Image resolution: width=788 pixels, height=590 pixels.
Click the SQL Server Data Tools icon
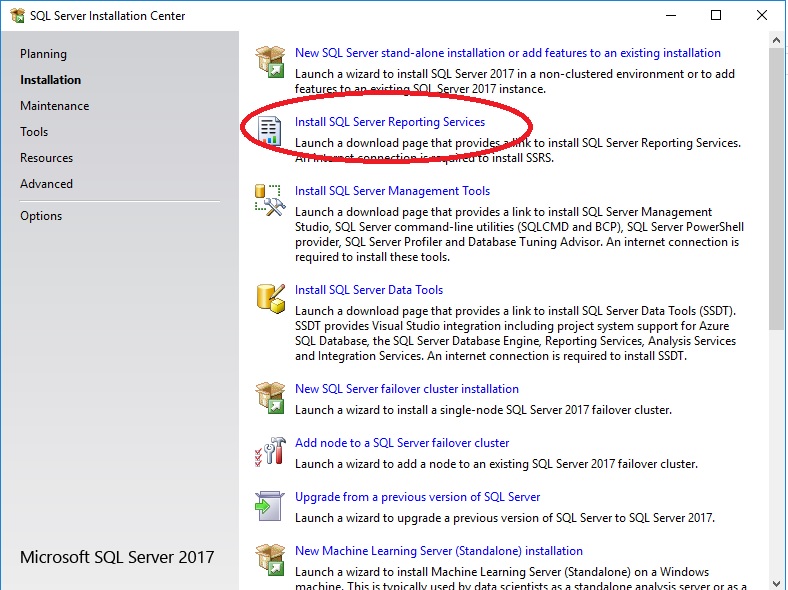coord(270,298)
